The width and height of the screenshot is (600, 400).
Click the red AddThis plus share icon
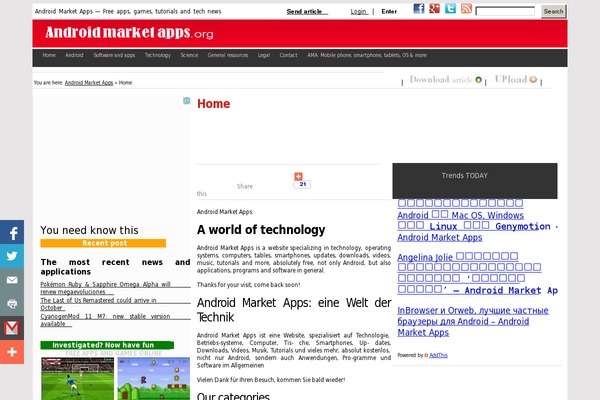pos(298,176)
